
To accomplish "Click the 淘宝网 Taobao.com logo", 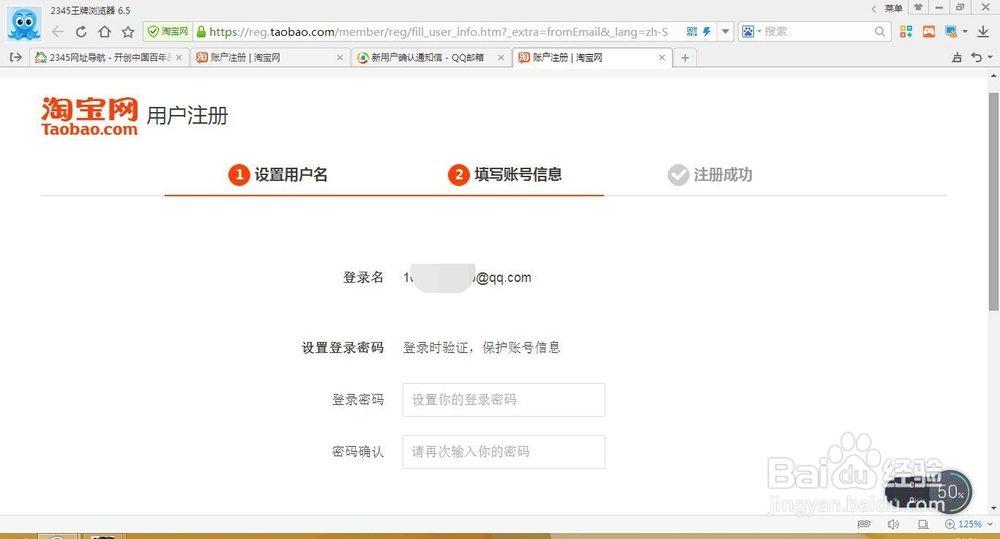I will pos(89,116).
